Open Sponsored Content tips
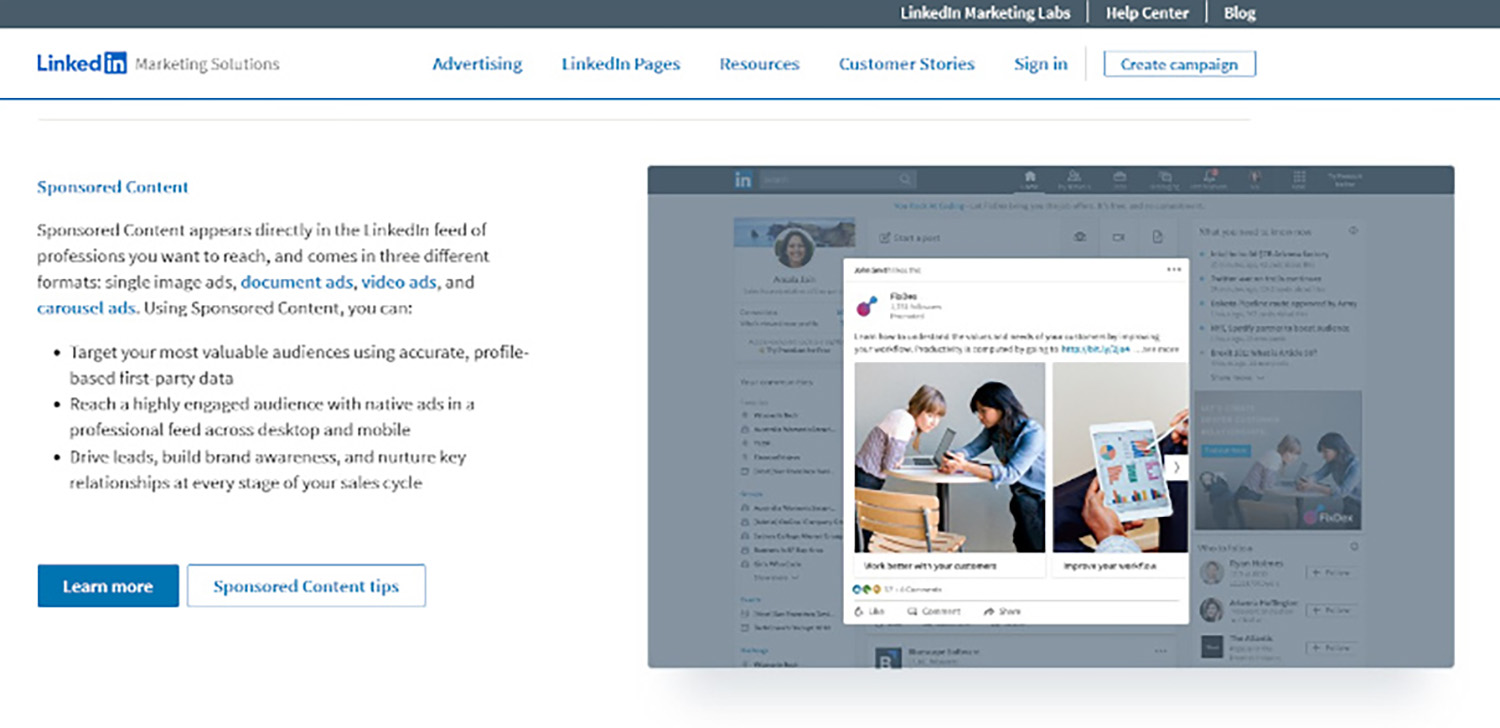The width and height of the screenshot is (1500, 728). [x=306, y=586]
